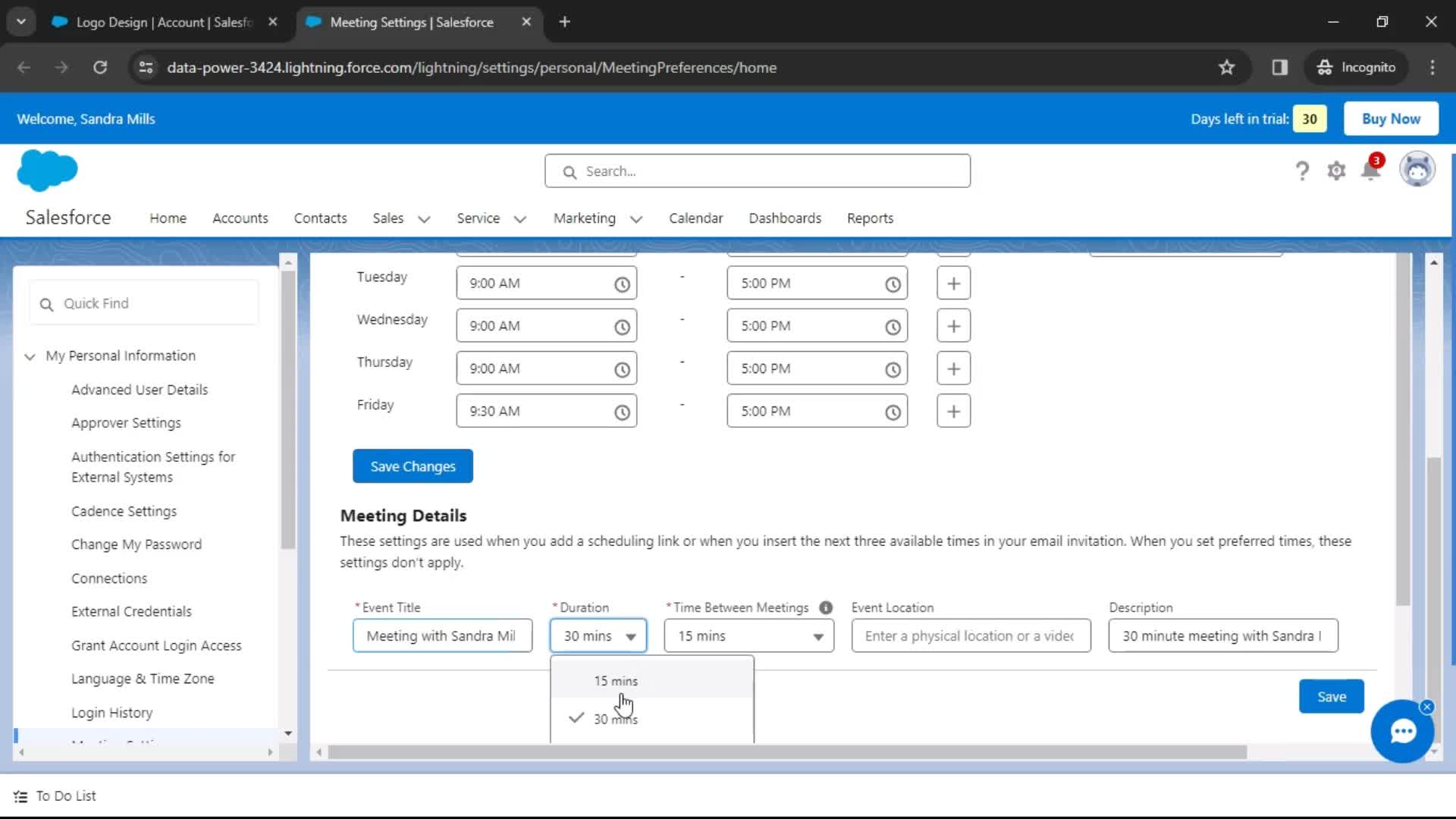Click the Save Changes button
1456x819 pixels.
click(x=413, y=466)
